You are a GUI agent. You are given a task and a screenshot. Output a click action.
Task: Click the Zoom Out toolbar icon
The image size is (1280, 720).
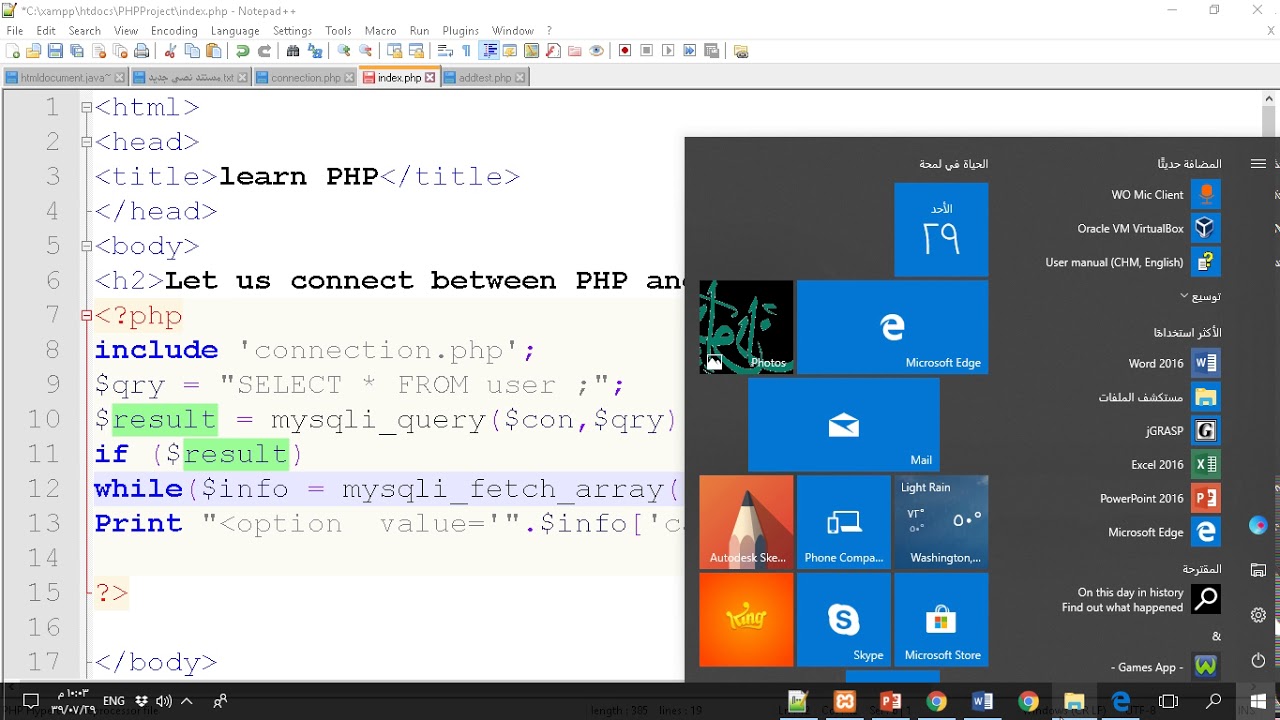tap(365, 51)
